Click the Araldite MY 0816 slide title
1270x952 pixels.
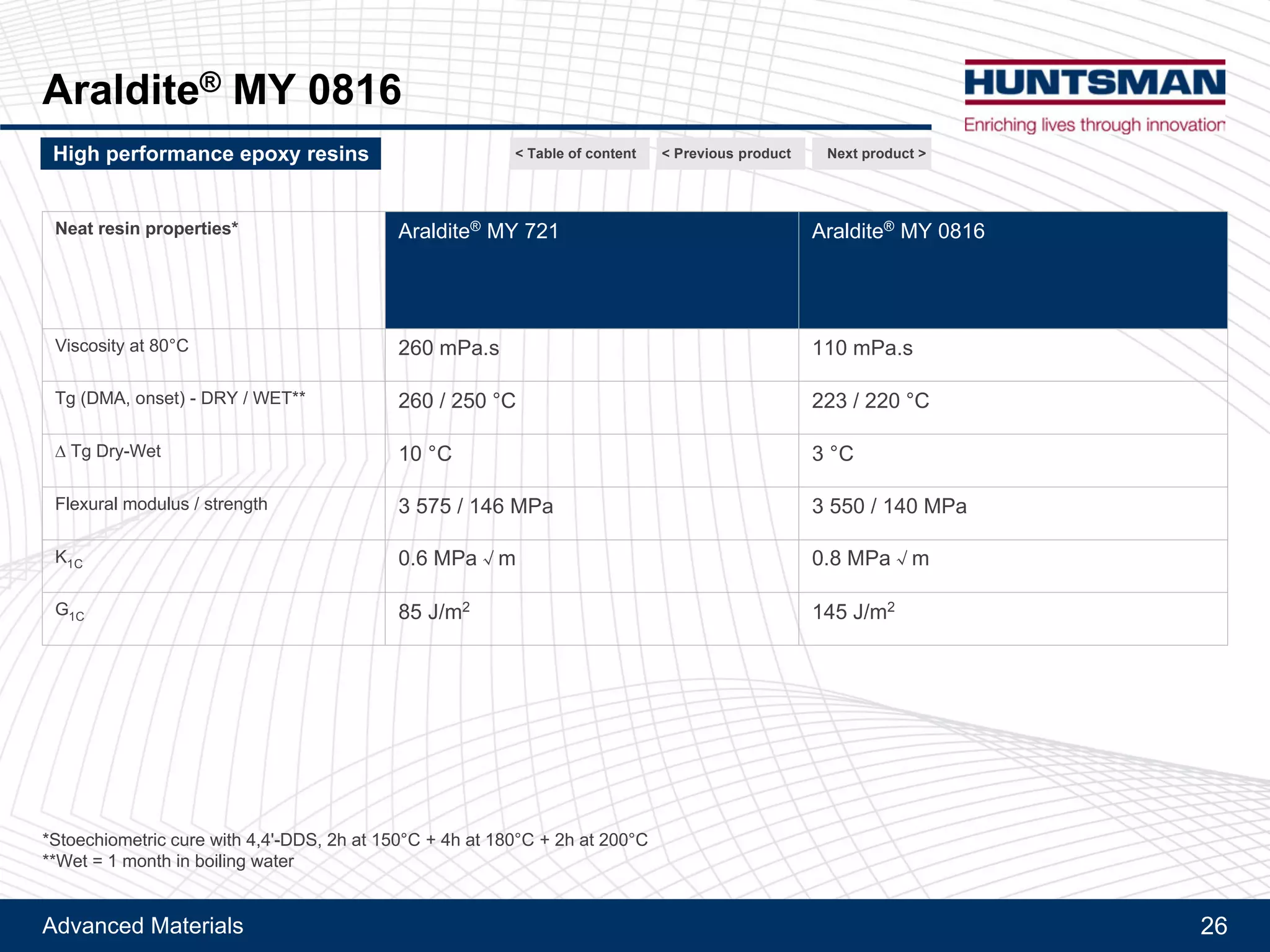pyautogui.click(x=222, y=90)
